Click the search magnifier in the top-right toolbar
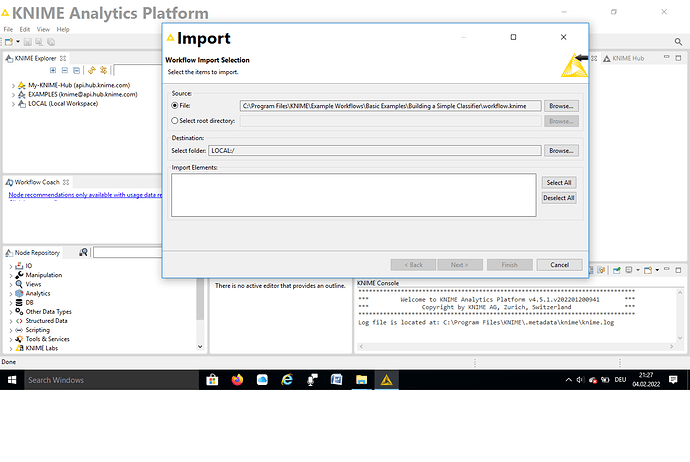The width and height of the screenshot is (690, 462). coord(678,42)
